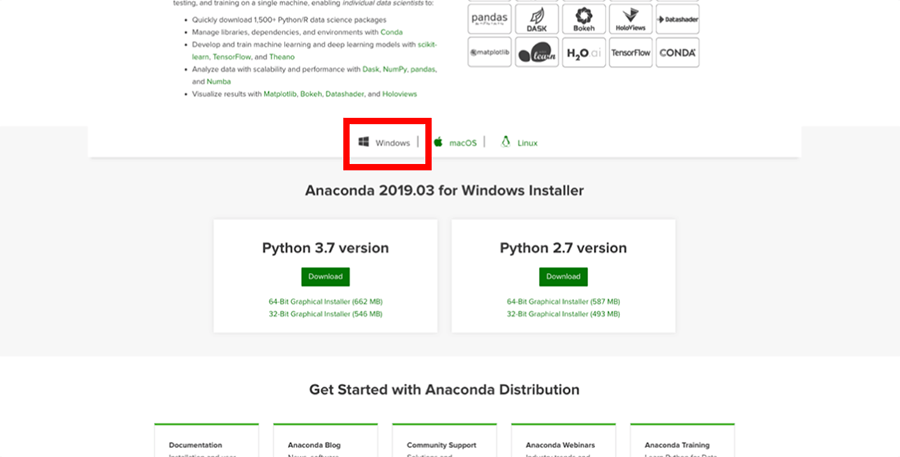Select the Windows tab label

click(393, 143)
